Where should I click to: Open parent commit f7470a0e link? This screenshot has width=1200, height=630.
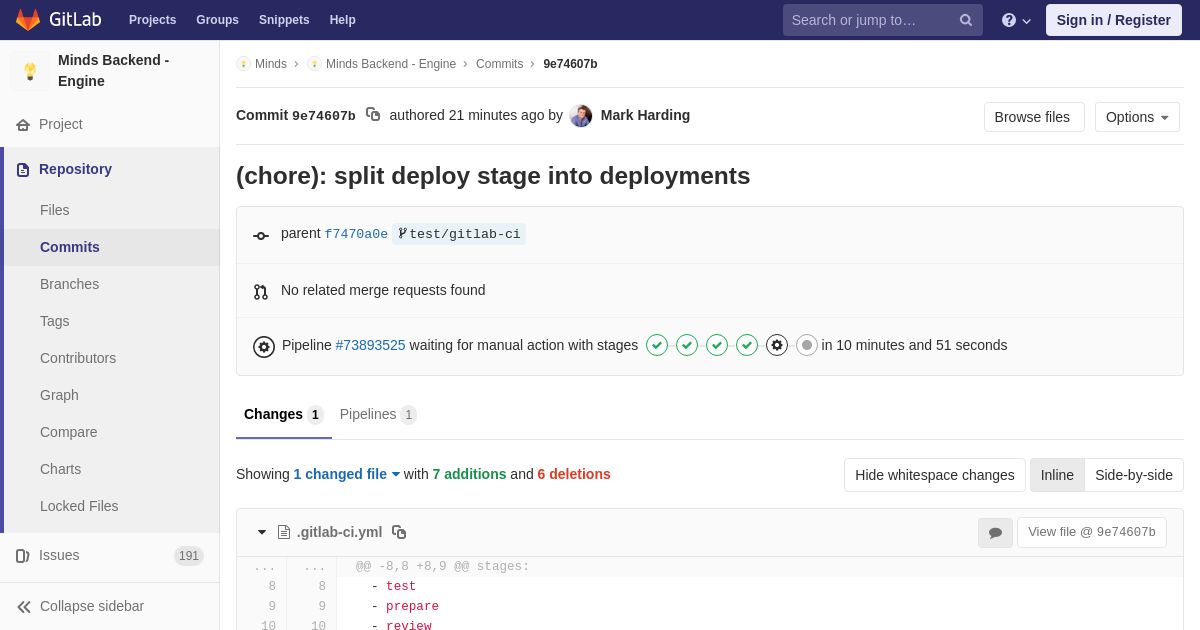pyautogui.click(x=356, y=234)
